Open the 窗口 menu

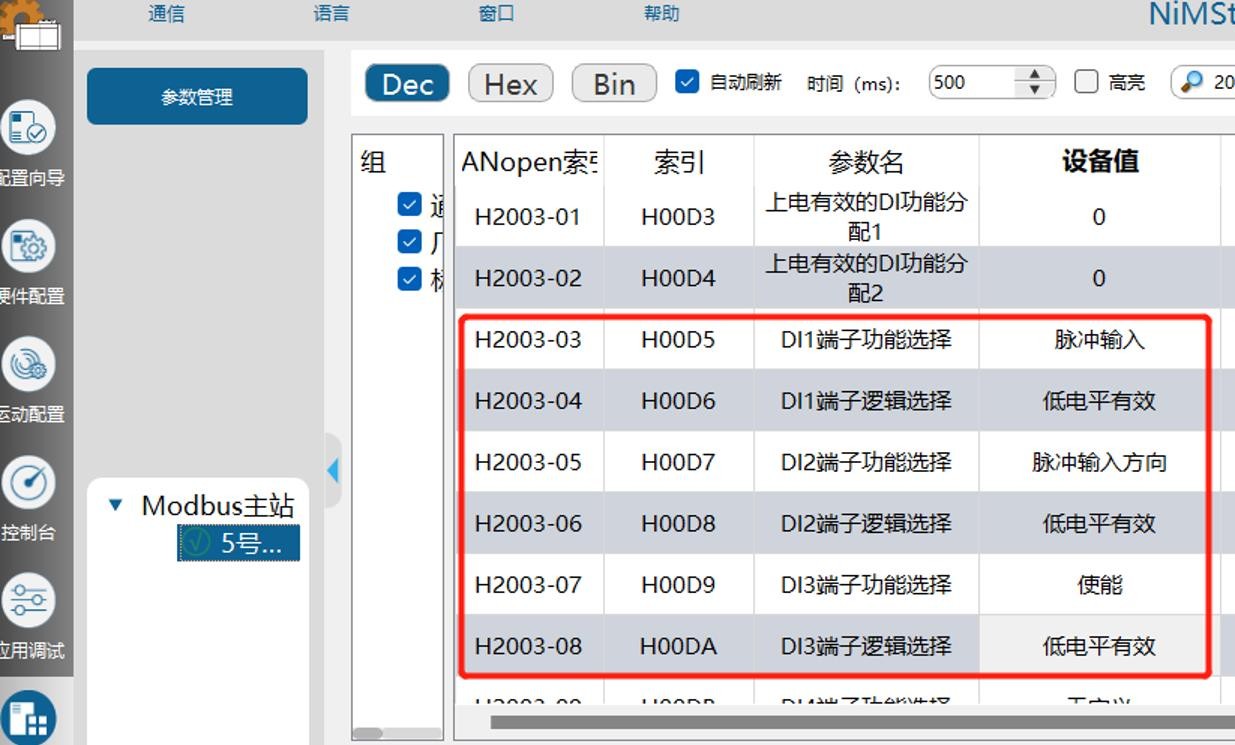496,13
